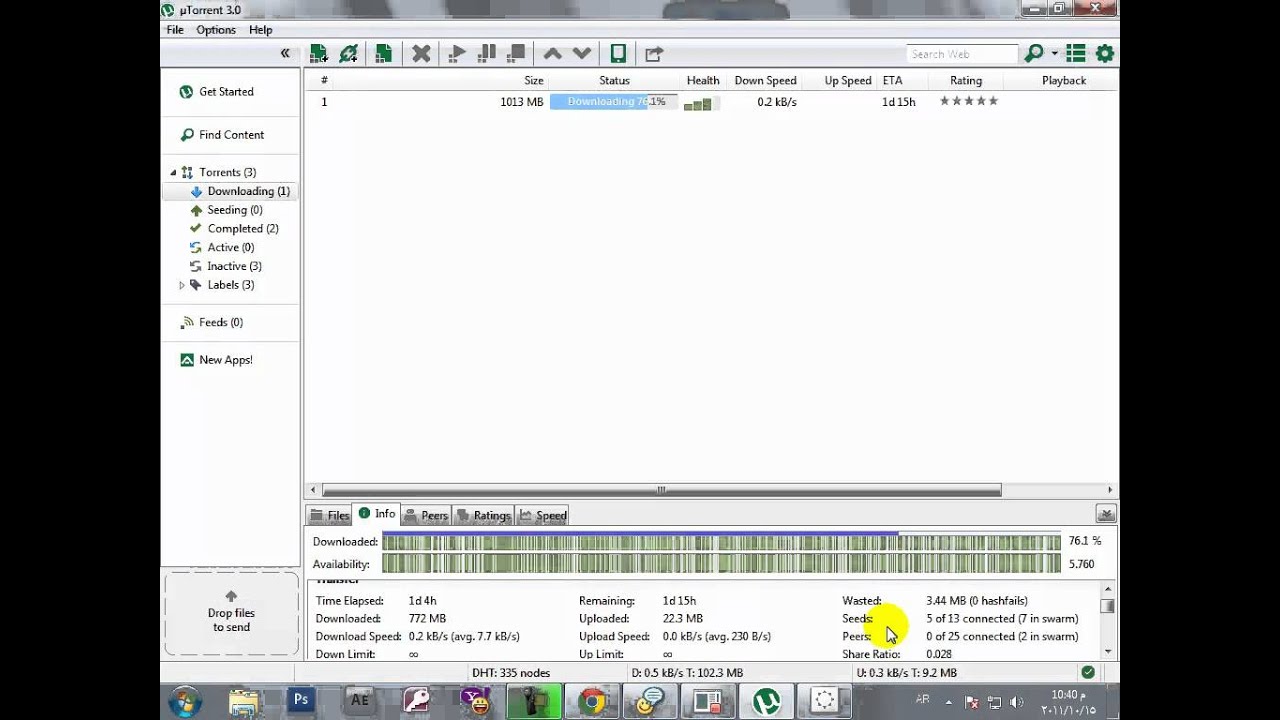Move torrent up the queue

[552, 53]
